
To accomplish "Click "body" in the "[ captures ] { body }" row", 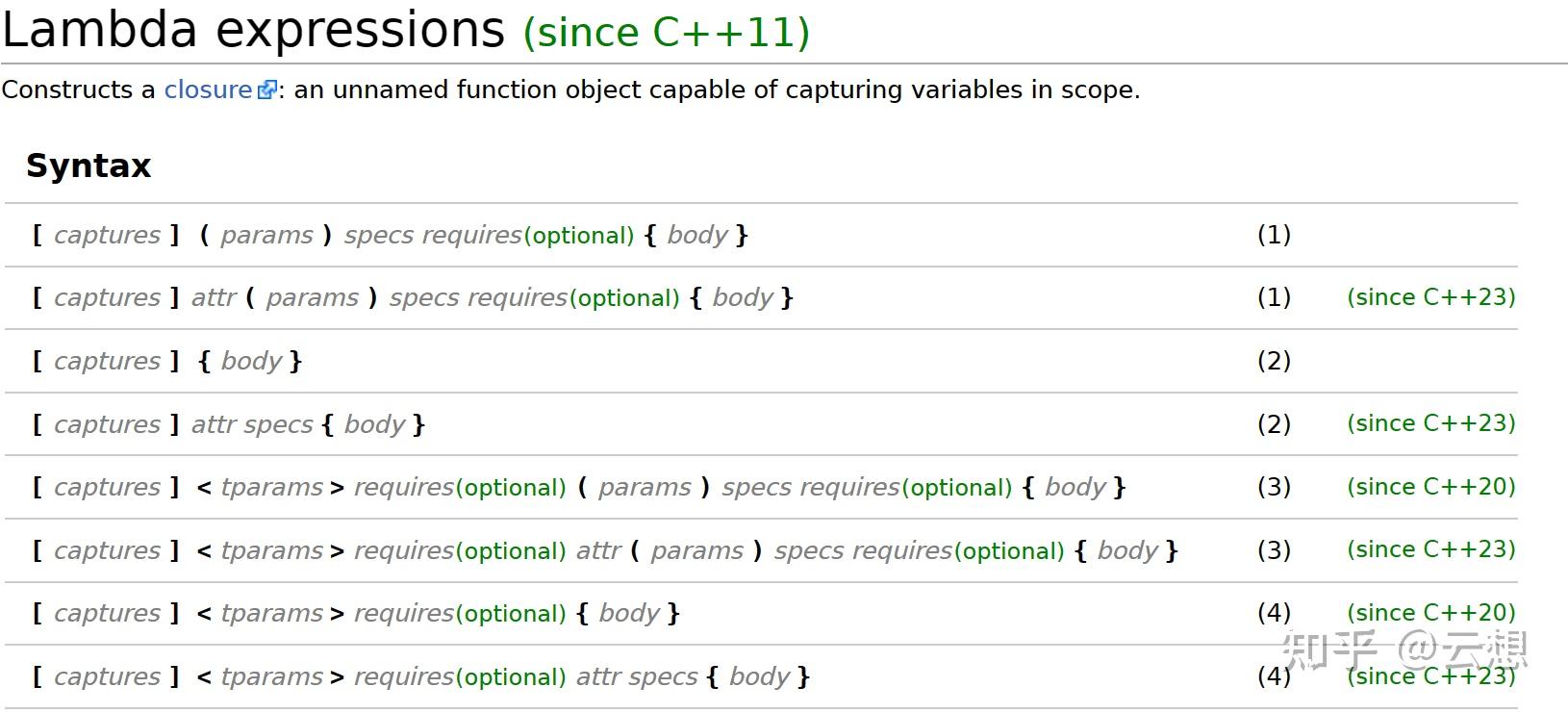I will 250,361.
